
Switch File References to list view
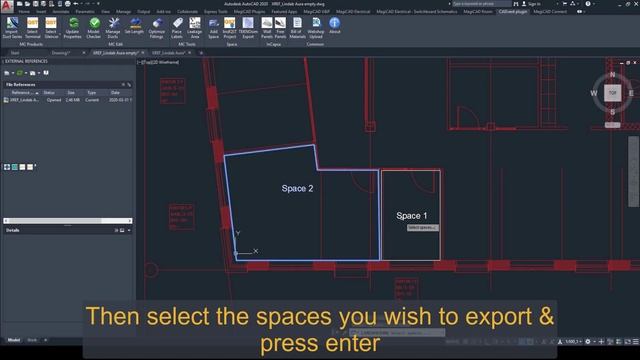123,84
